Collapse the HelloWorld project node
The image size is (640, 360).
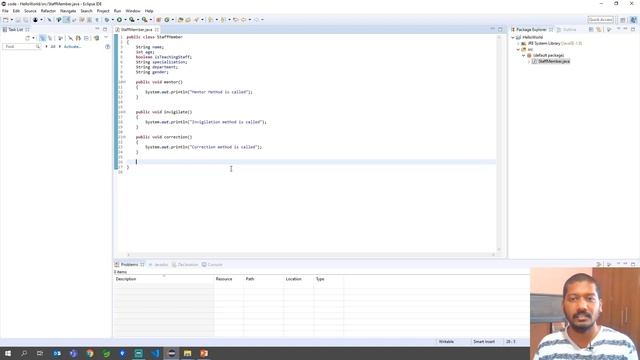(x=513, y=37)
